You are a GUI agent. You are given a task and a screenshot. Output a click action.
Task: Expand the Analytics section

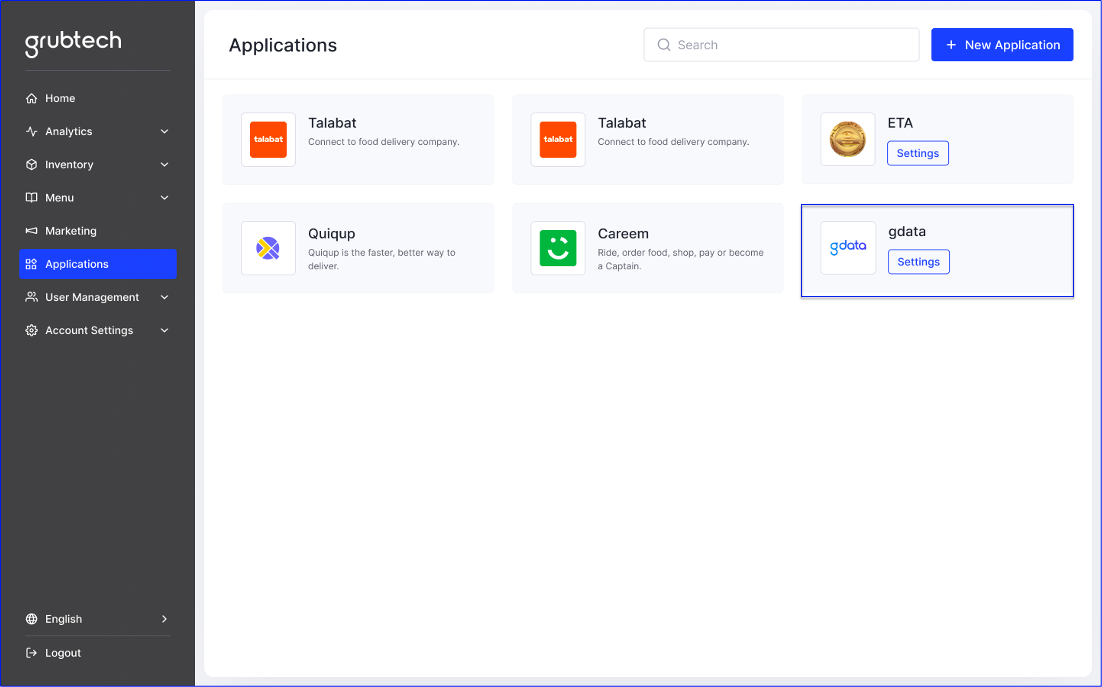(x=164, y=131)
